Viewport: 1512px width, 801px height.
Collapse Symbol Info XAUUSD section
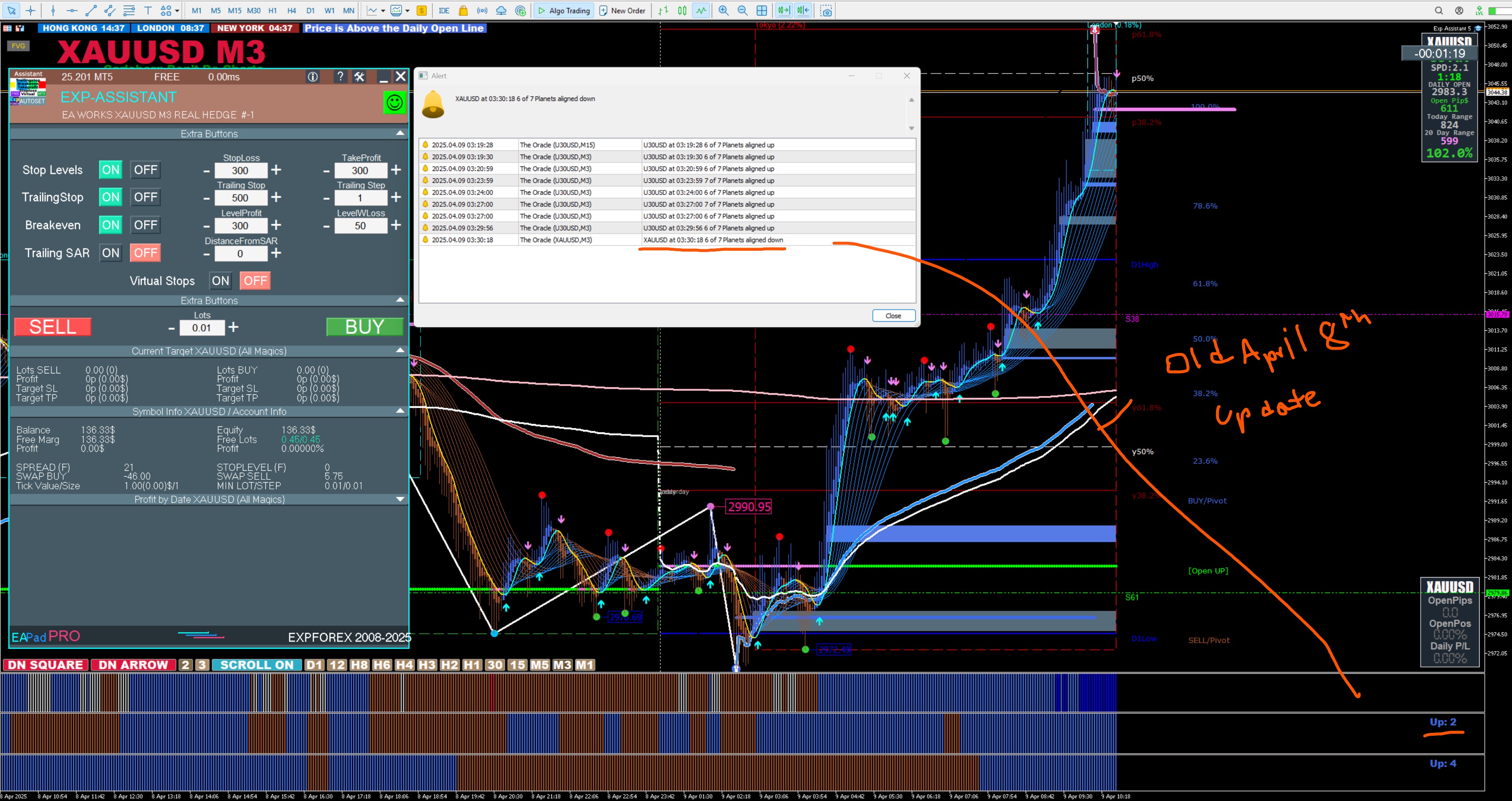click(400, 411)
